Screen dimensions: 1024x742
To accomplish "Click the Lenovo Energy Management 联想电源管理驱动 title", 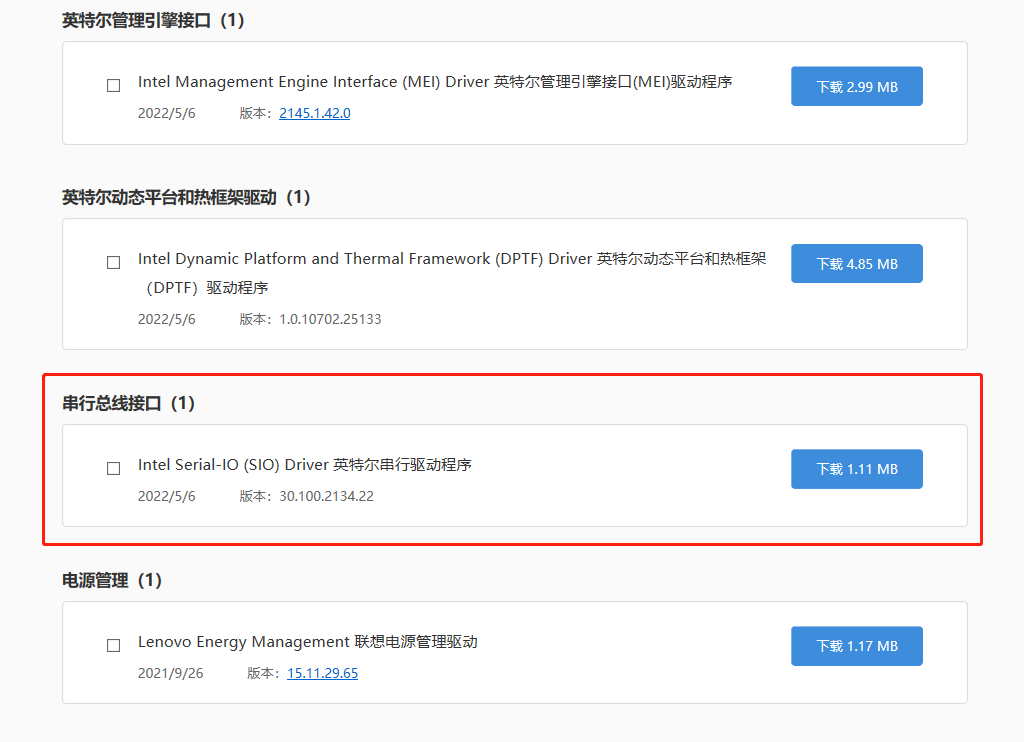I will tap(307, 642).
